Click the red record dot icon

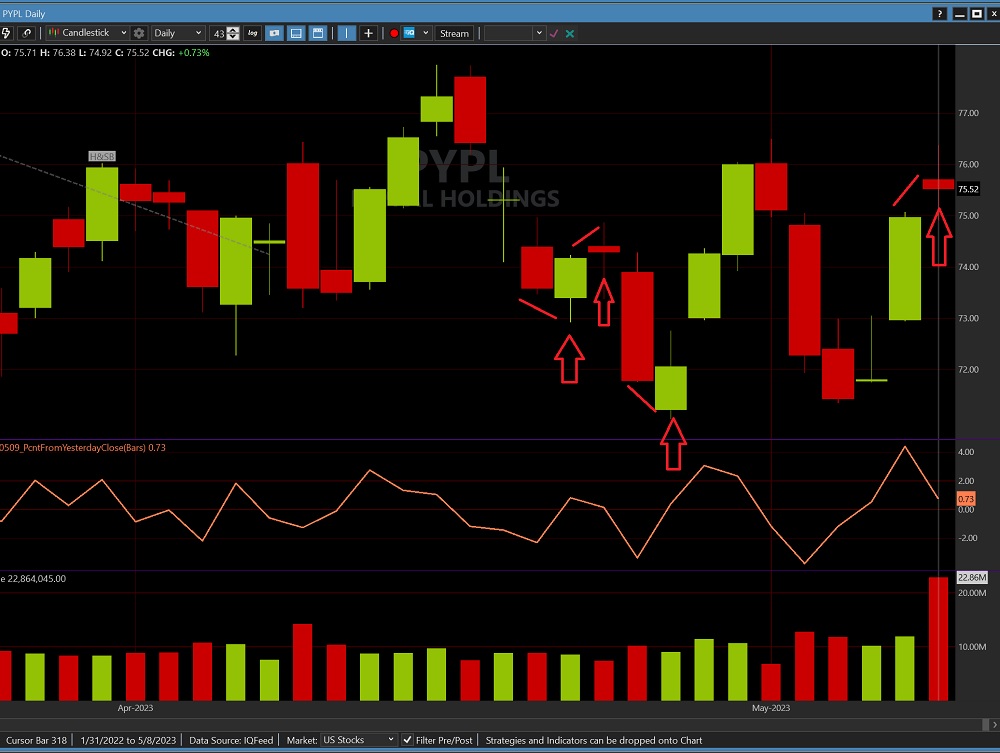coord(394,33)
